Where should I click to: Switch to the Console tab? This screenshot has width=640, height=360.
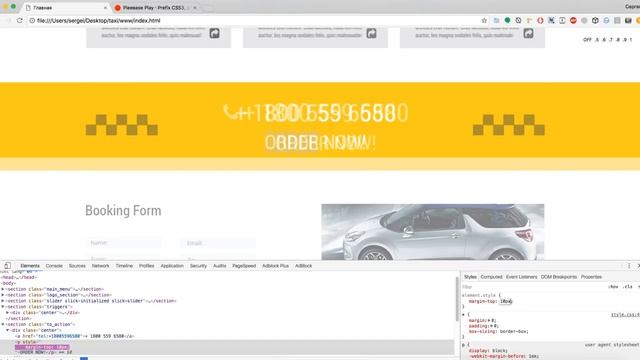coord(54,266)
